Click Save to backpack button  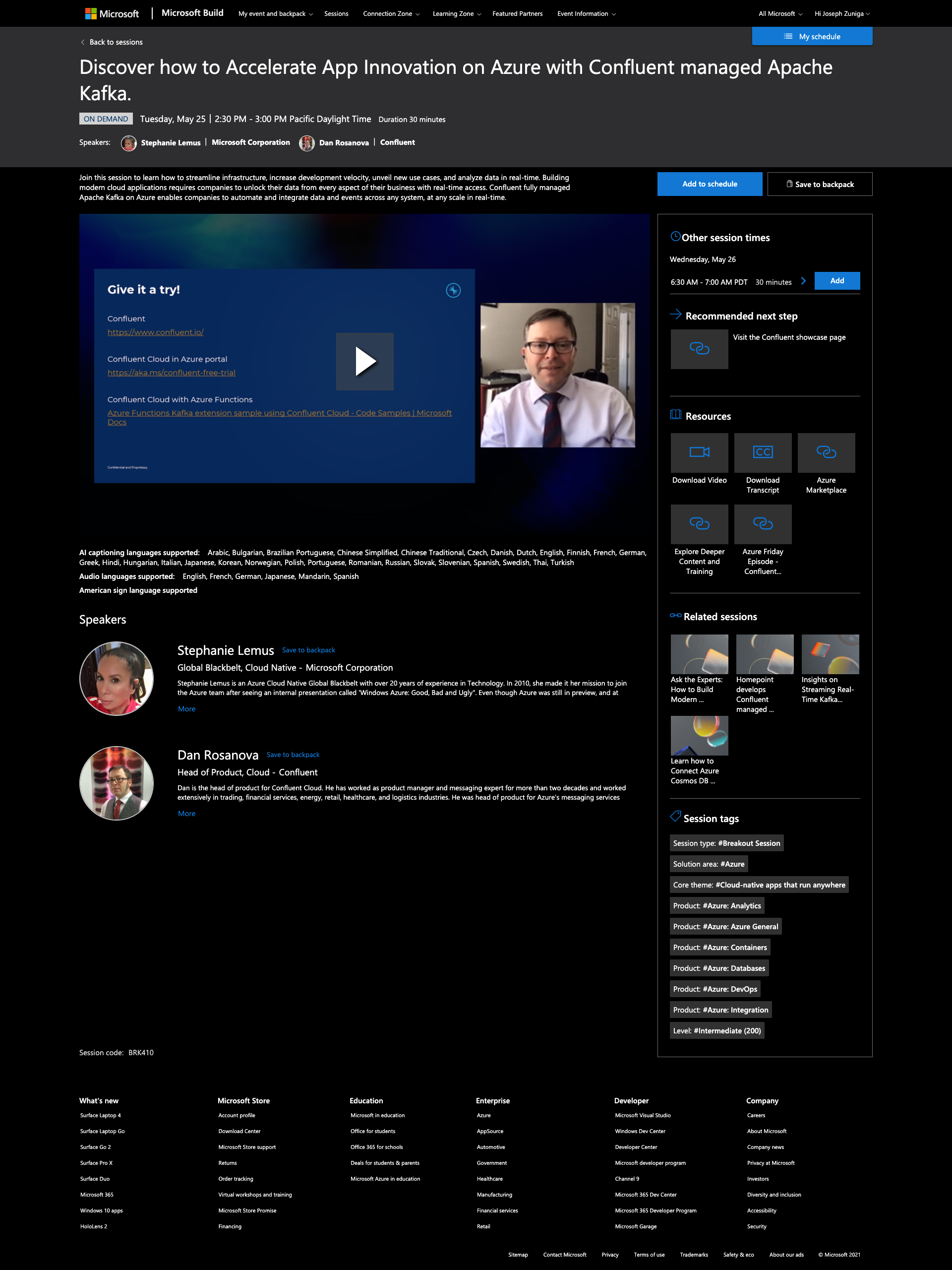[820, 185]
